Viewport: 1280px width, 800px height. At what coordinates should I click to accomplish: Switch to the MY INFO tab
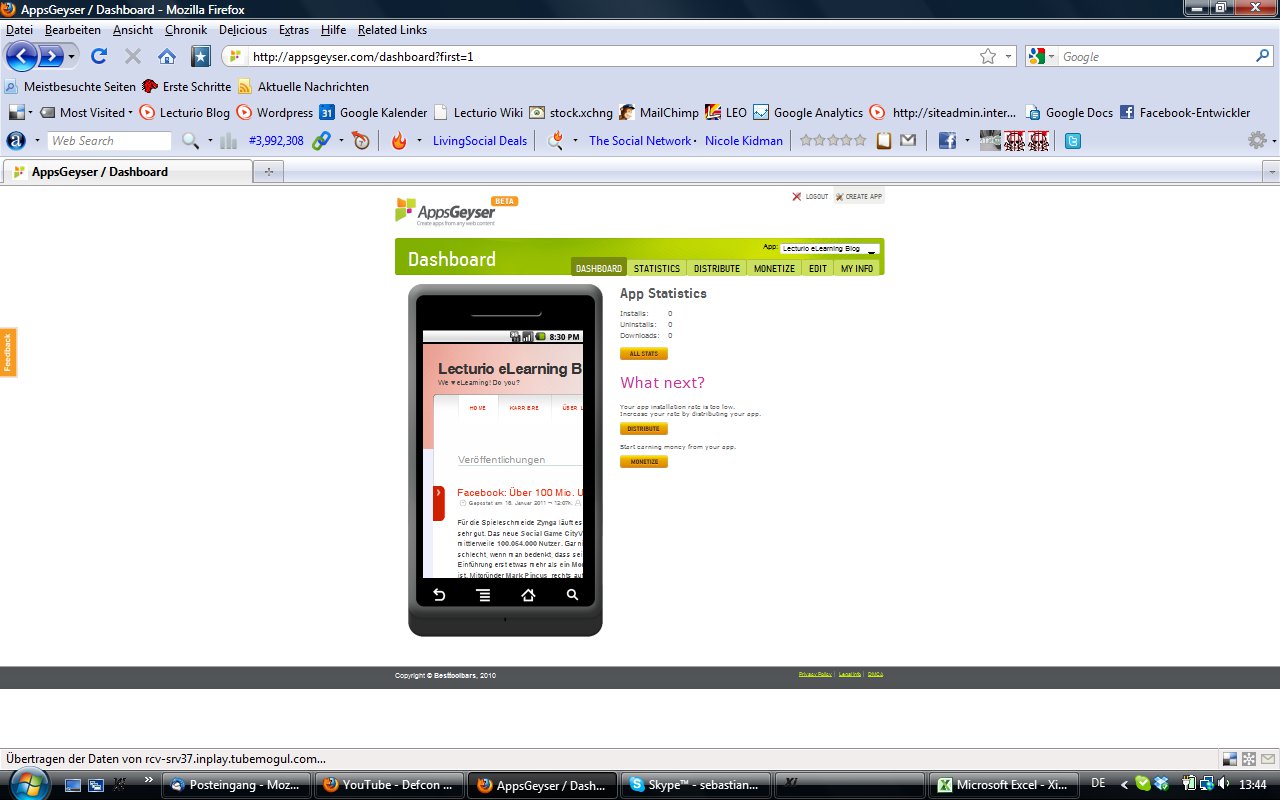coord(857,268)
